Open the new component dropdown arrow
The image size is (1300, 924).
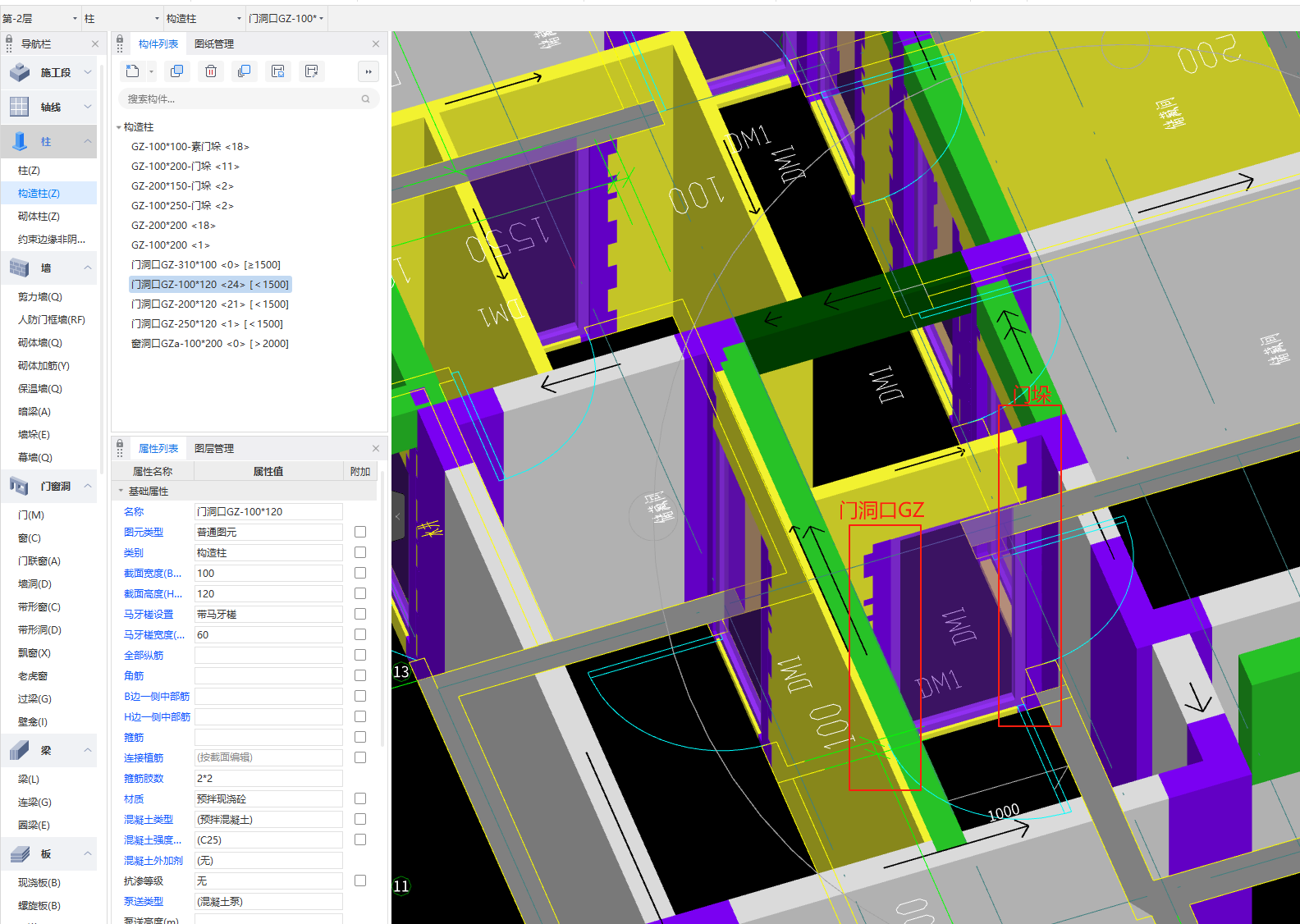pos(151,71)
